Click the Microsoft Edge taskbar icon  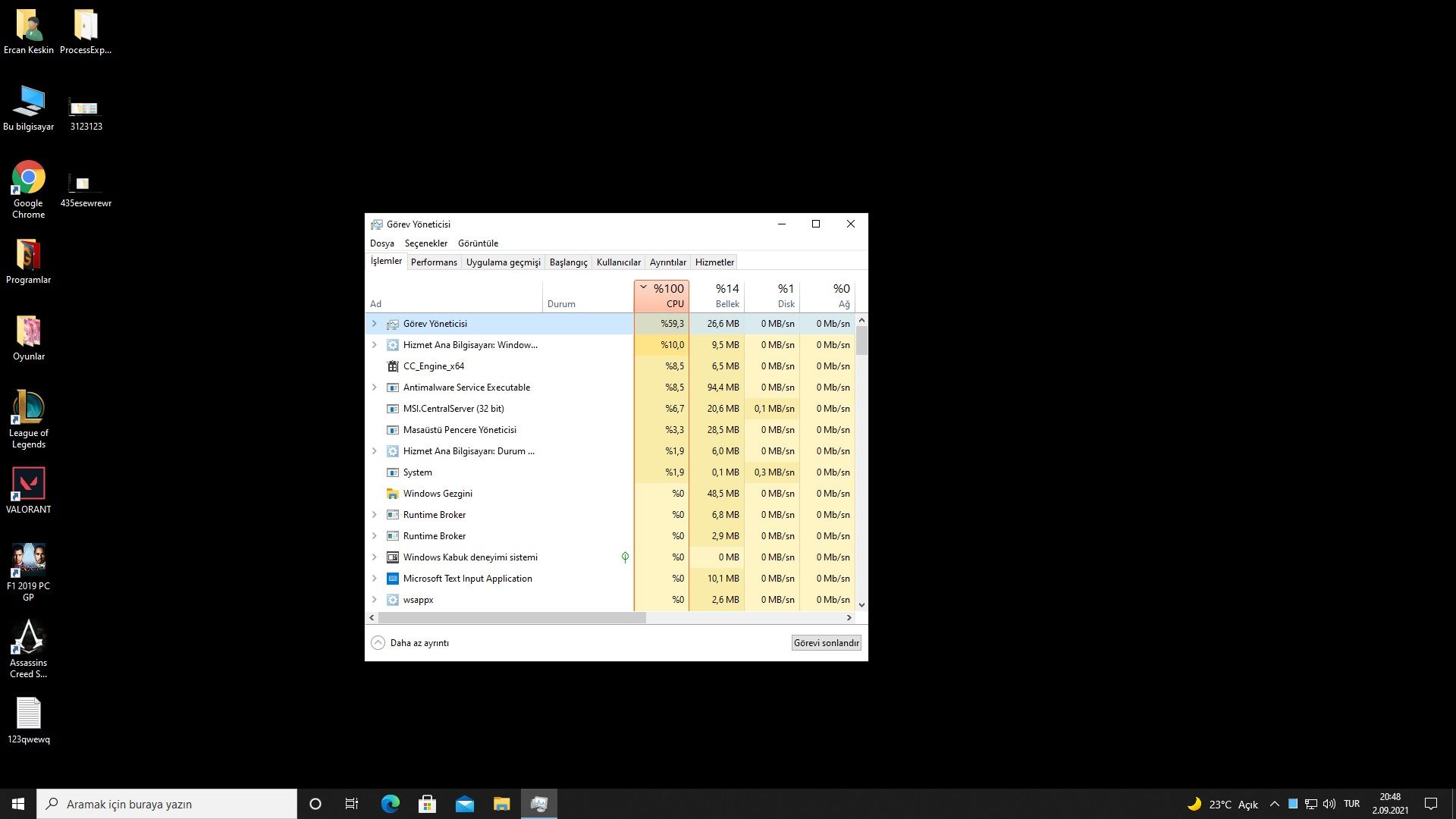391,804
